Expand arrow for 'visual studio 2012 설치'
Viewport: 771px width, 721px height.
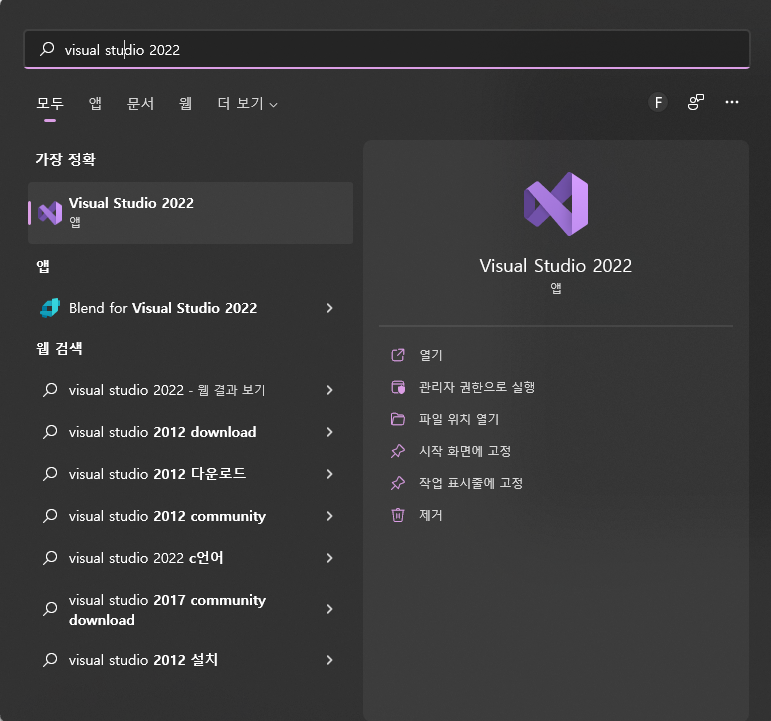click(329, 660)
